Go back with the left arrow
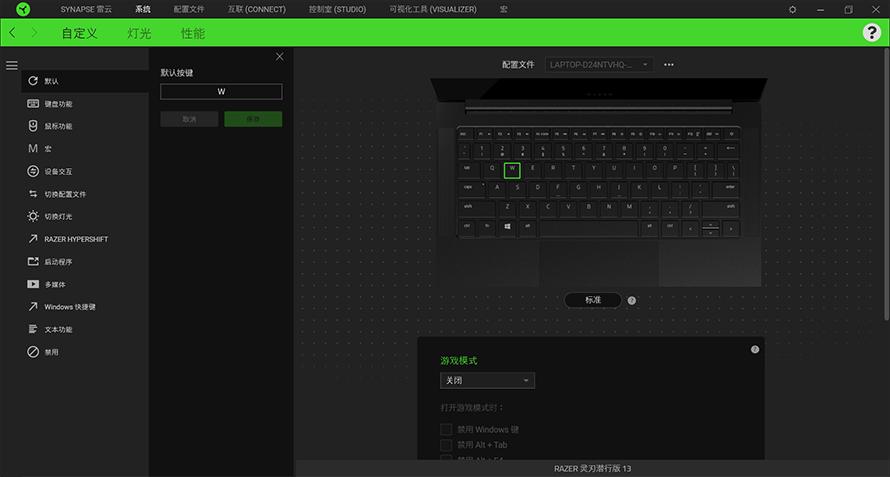 click(12, 33)
